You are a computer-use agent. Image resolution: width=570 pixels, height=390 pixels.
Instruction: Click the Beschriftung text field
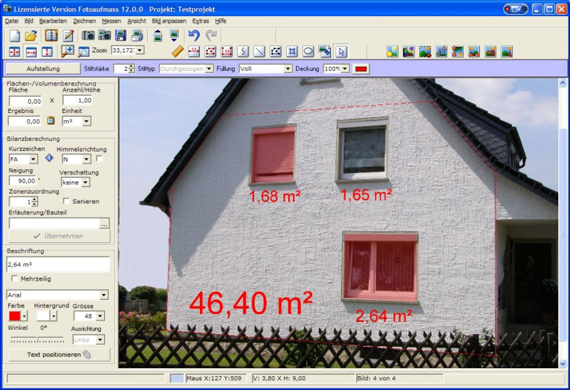[x=58, y=265]
